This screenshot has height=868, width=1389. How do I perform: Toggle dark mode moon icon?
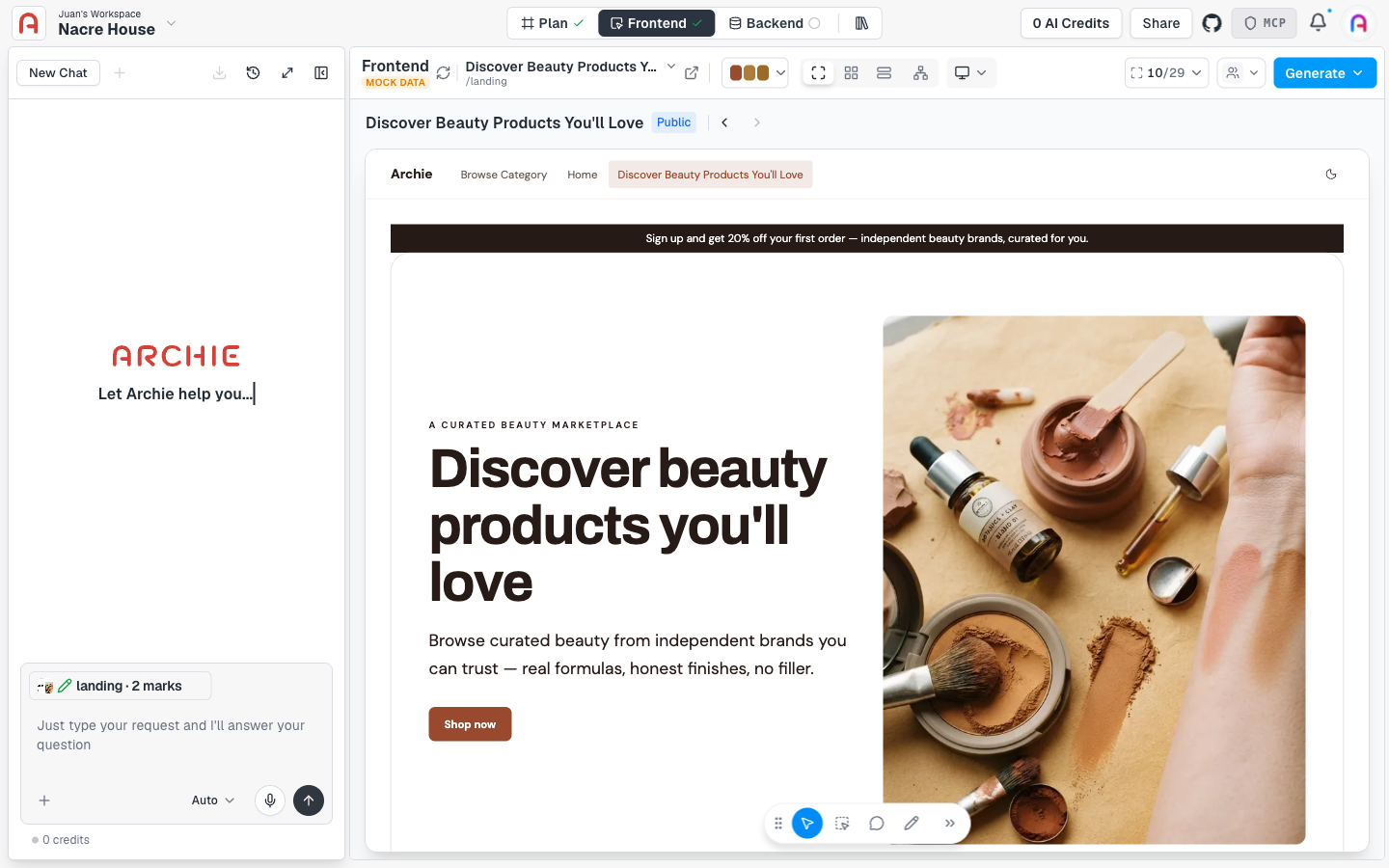click(1331, 175)
